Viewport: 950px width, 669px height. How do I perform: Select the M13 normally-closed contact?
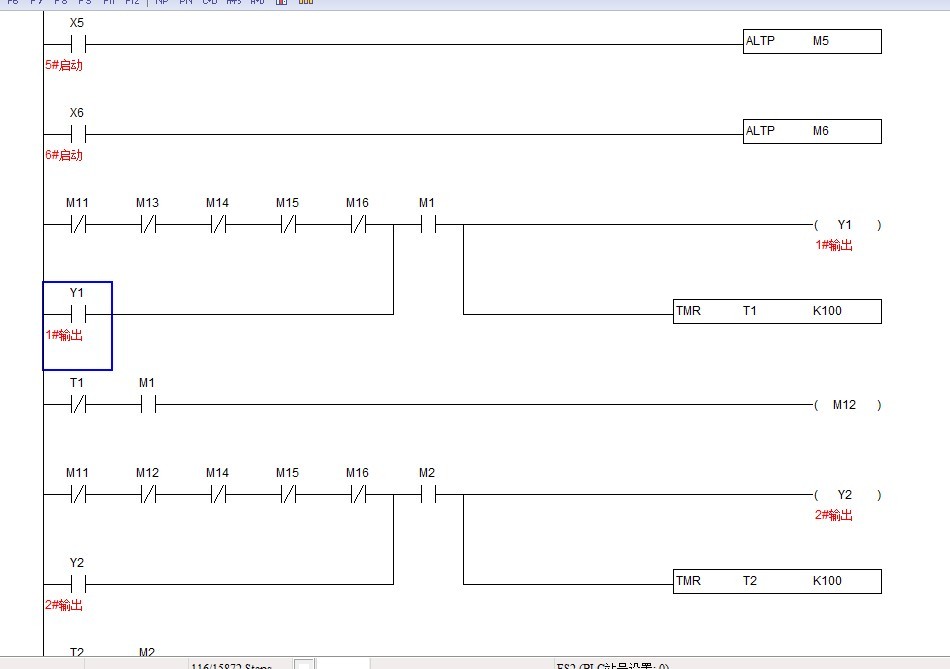[x=147, y=225]
